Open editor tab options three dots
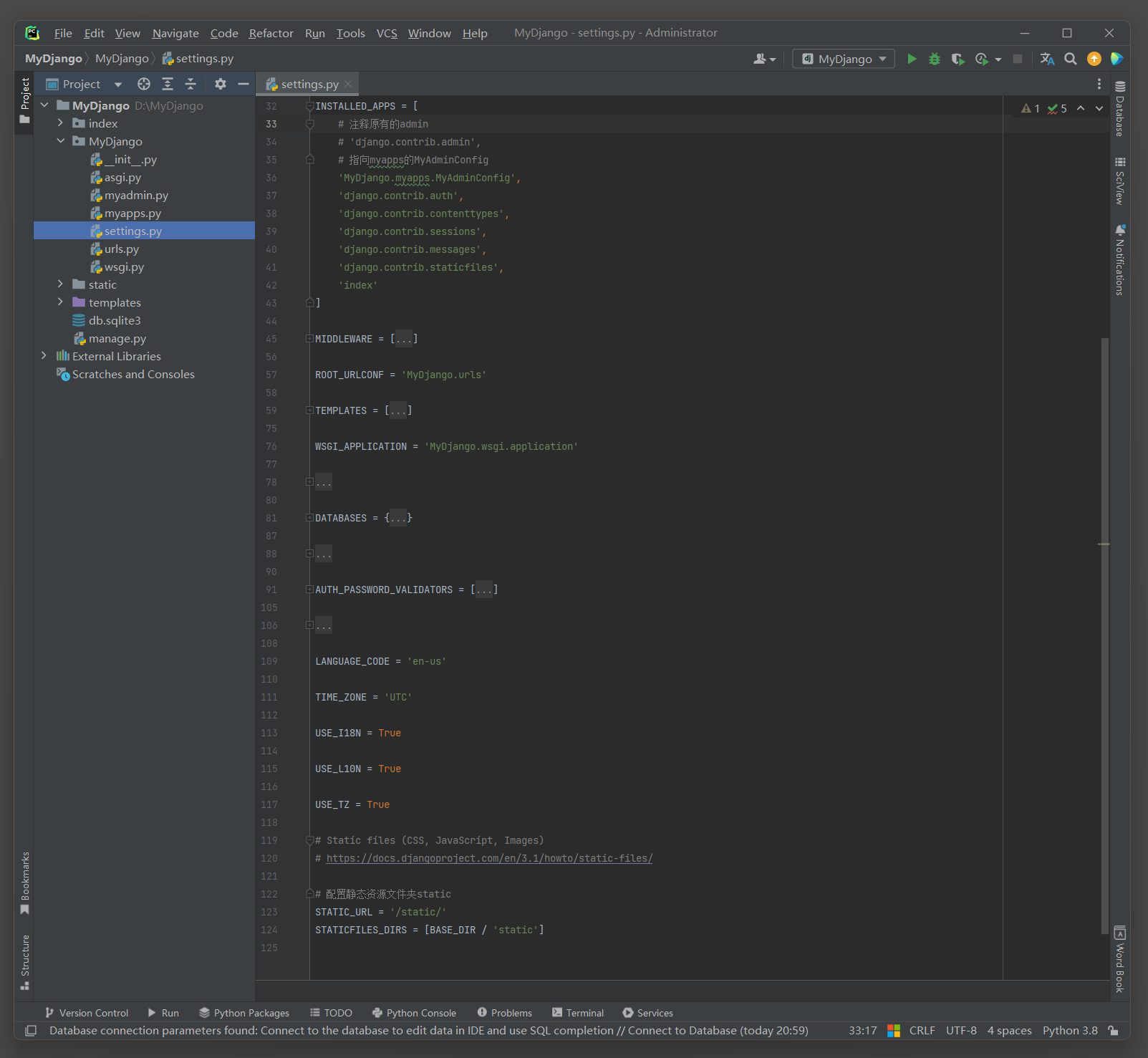1148x1058 pixels. (1099, 84)
